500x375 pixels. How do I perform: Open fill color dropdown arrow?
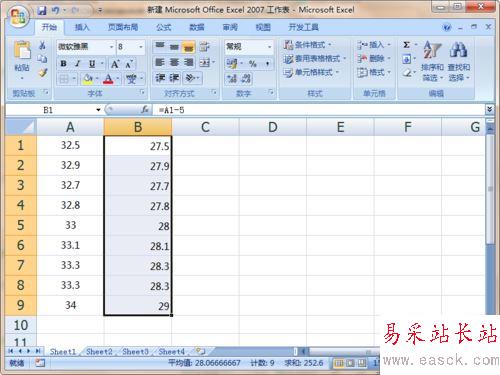97,79
